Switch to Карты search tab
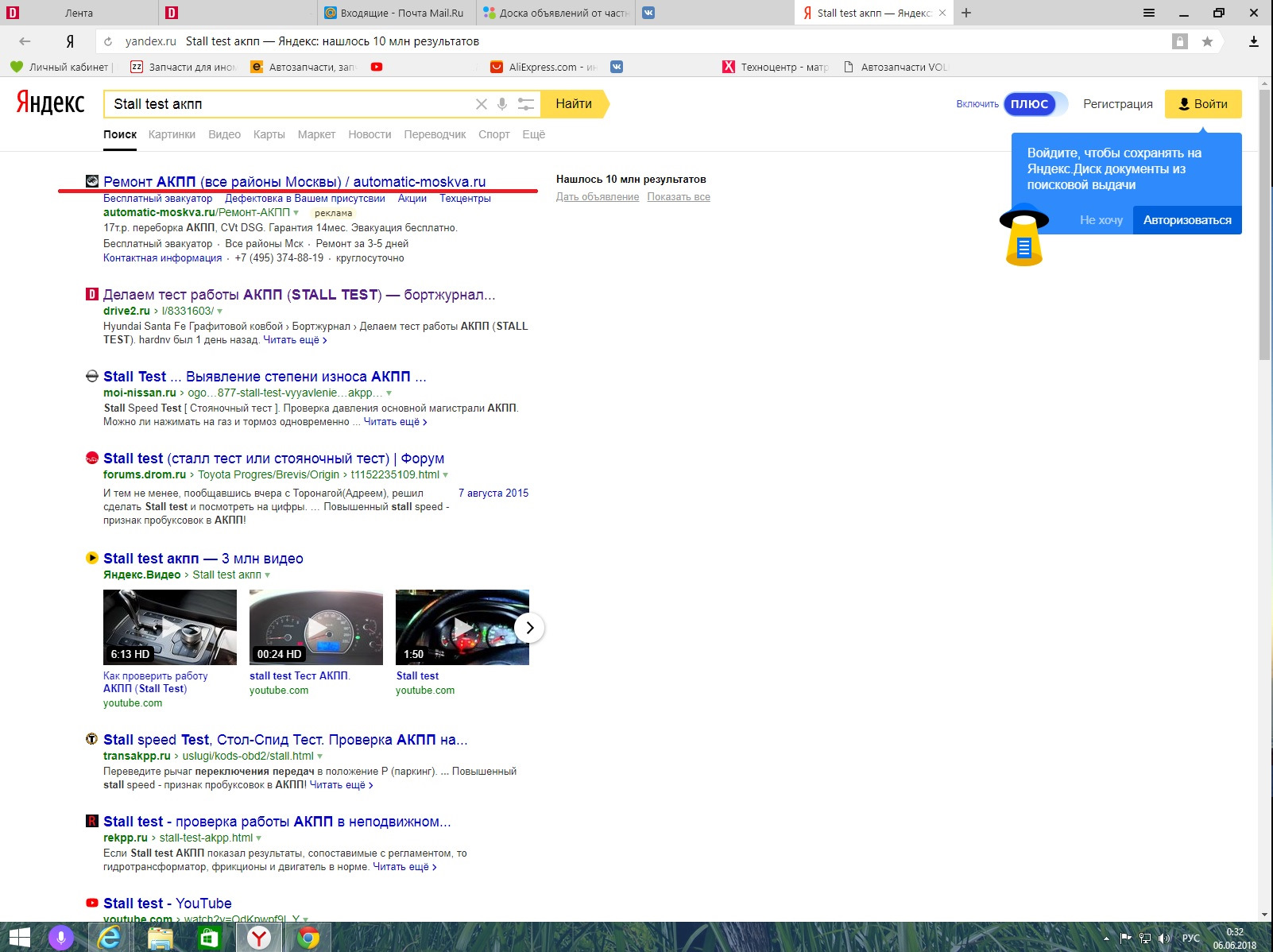Screen dimensions: 1273x952 point(269,134)
